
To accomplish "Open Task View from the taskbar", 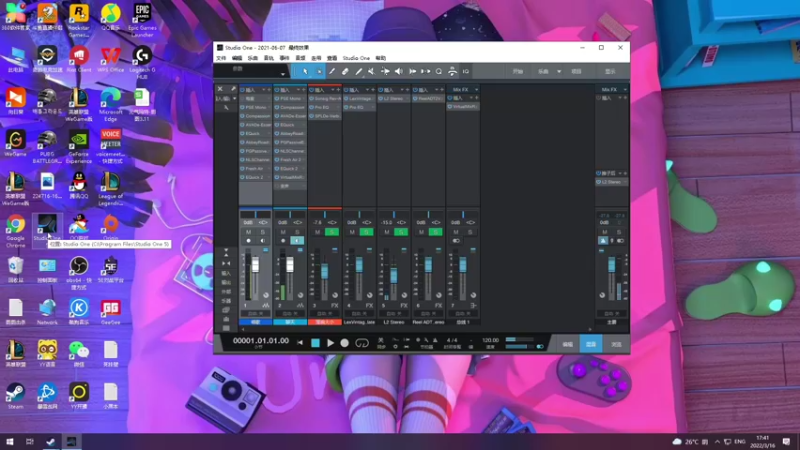I will (x=30, y=441).
